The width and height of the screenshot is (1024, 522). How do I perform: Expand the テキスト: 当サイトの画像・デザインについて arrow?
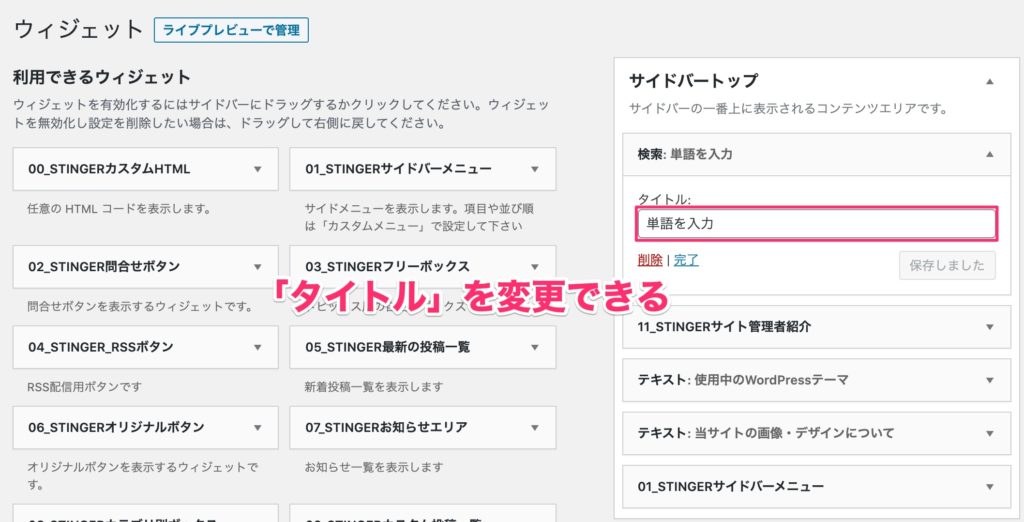(x=990, y=433)
